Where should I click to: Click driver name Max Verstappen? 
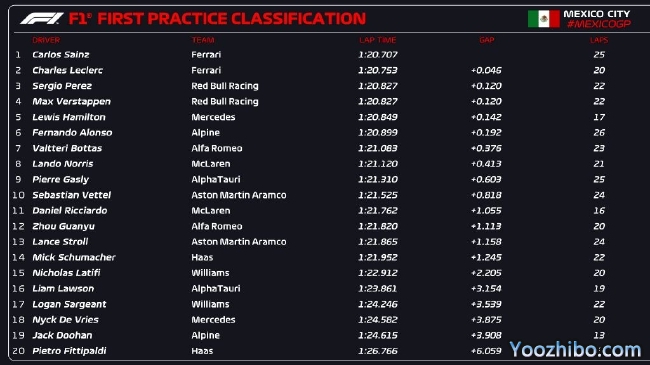click(x=71, y=102)
